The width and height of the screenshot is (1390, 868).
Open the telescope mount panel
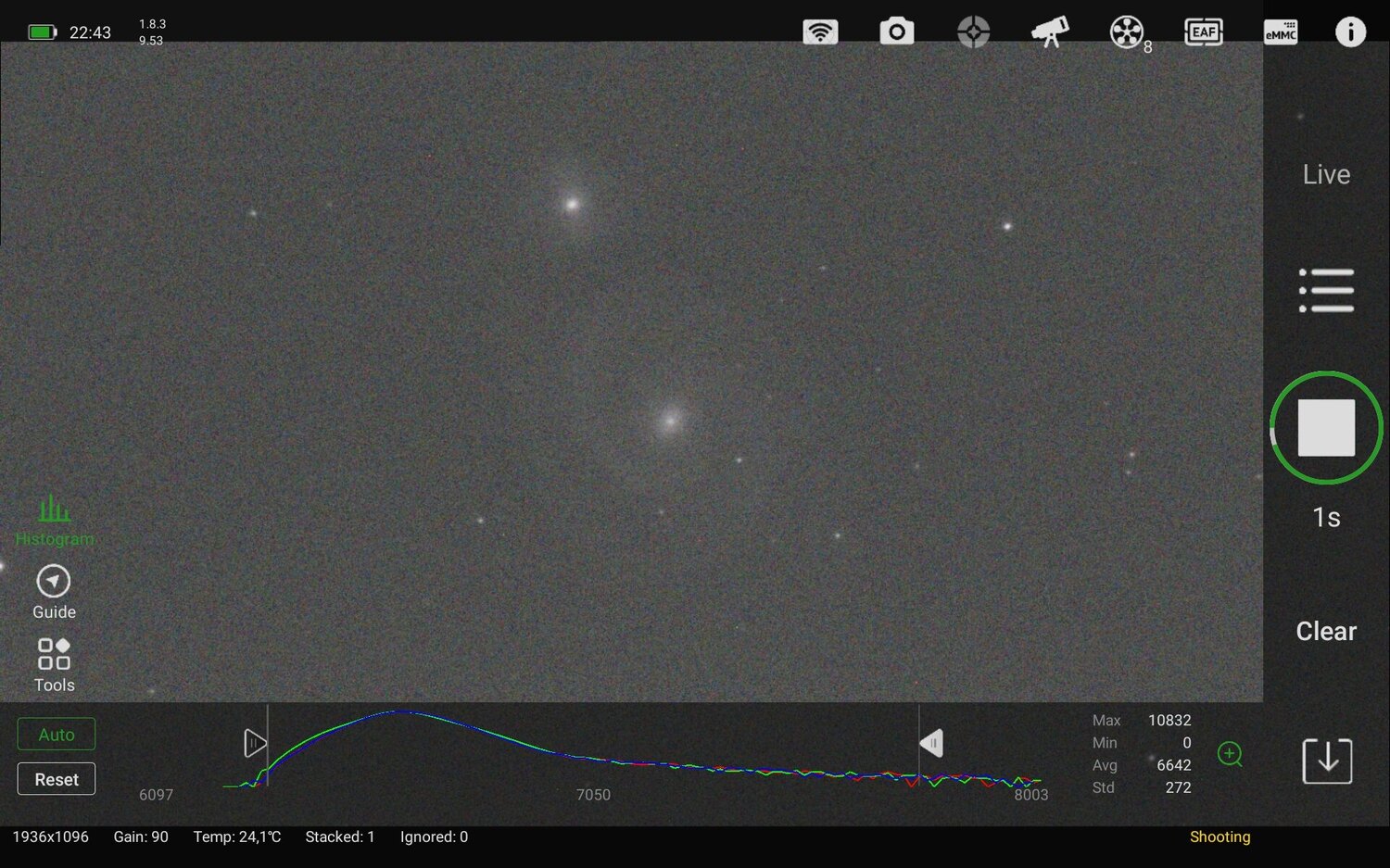coord(1050,31)
